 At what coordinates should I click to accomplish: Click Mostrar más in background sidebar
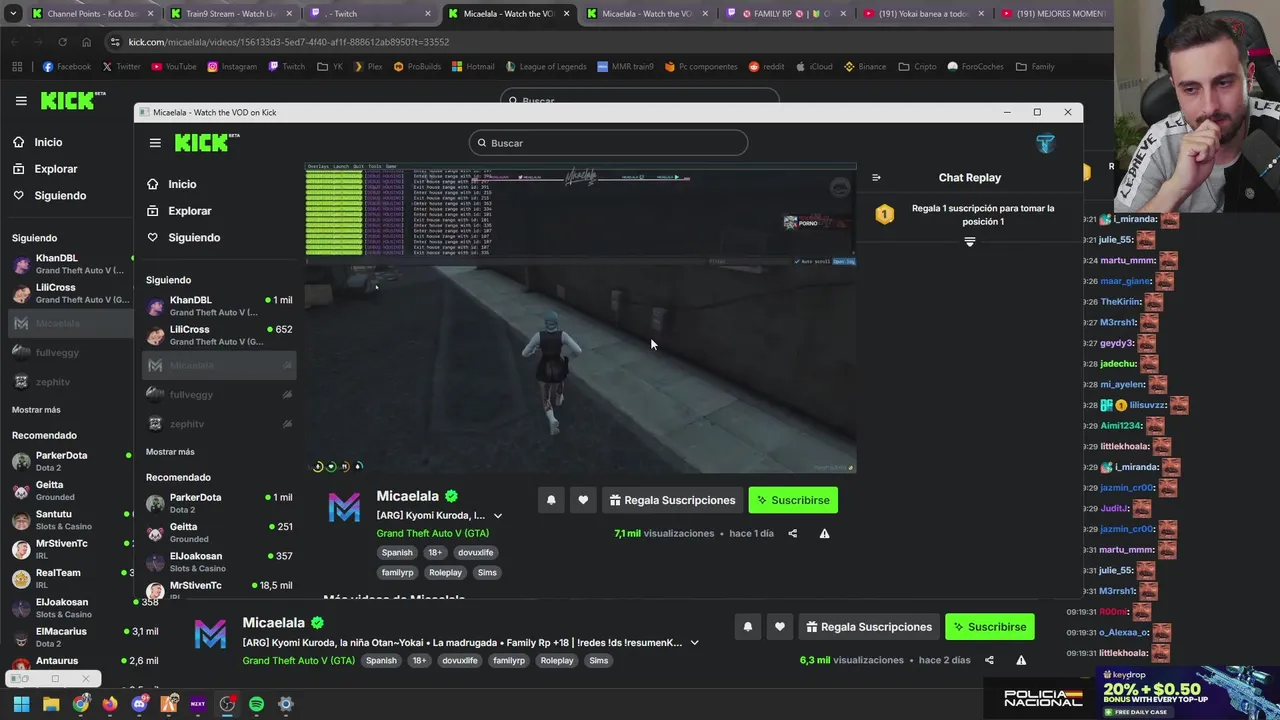click(x=36, y=410)
